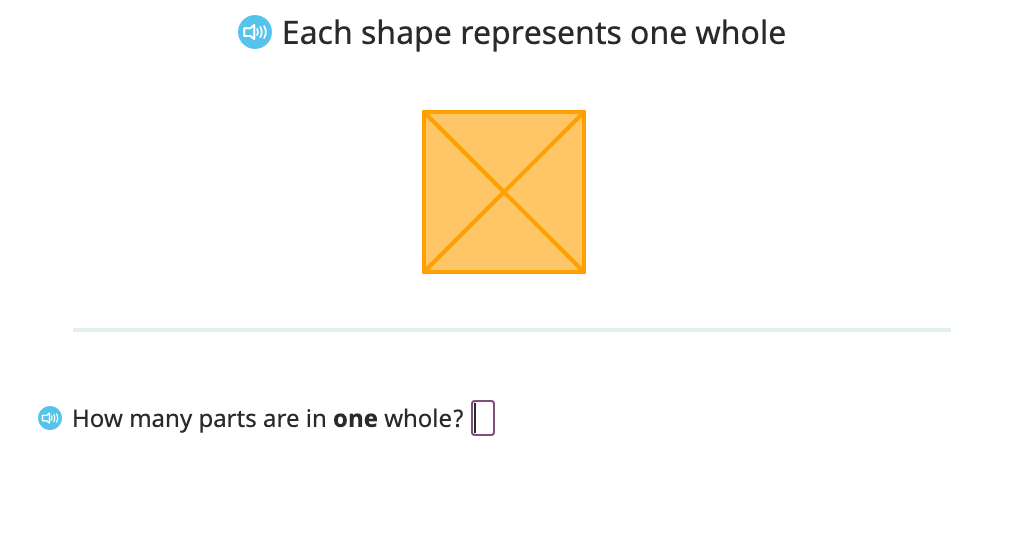Click the bottom-right corner of the orange square
The width and height of the screenshot is (1024, 560).
[x=584, y=272]
